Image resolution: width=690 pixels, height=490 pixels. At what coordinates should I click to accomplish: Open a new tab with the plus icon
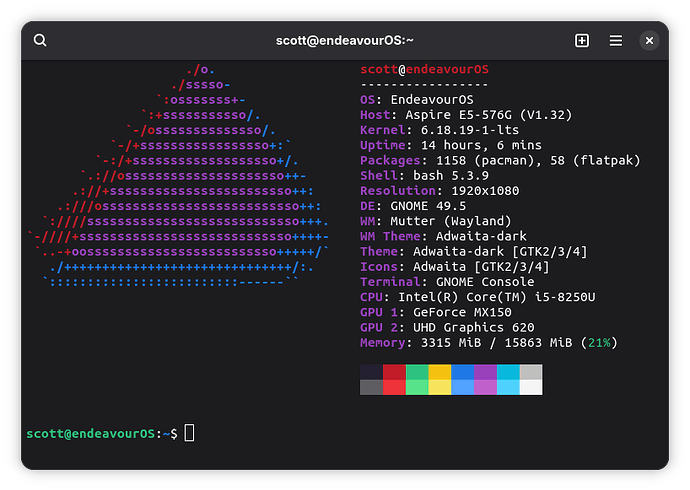point(582,40)
